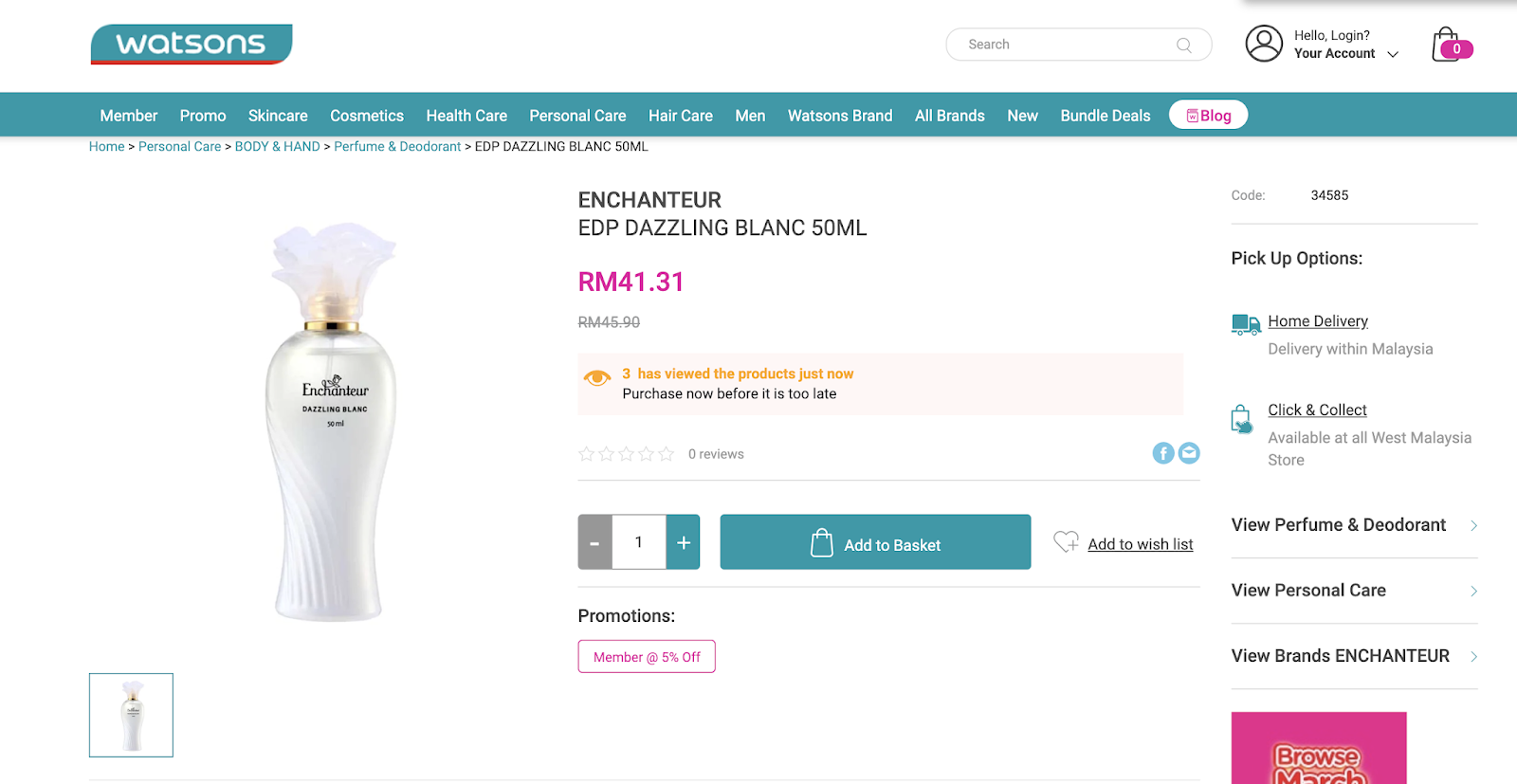Decrease quantity with minus button
Image resolution: width=1517 pixels, height=784 pixels.
pos(594,542)
